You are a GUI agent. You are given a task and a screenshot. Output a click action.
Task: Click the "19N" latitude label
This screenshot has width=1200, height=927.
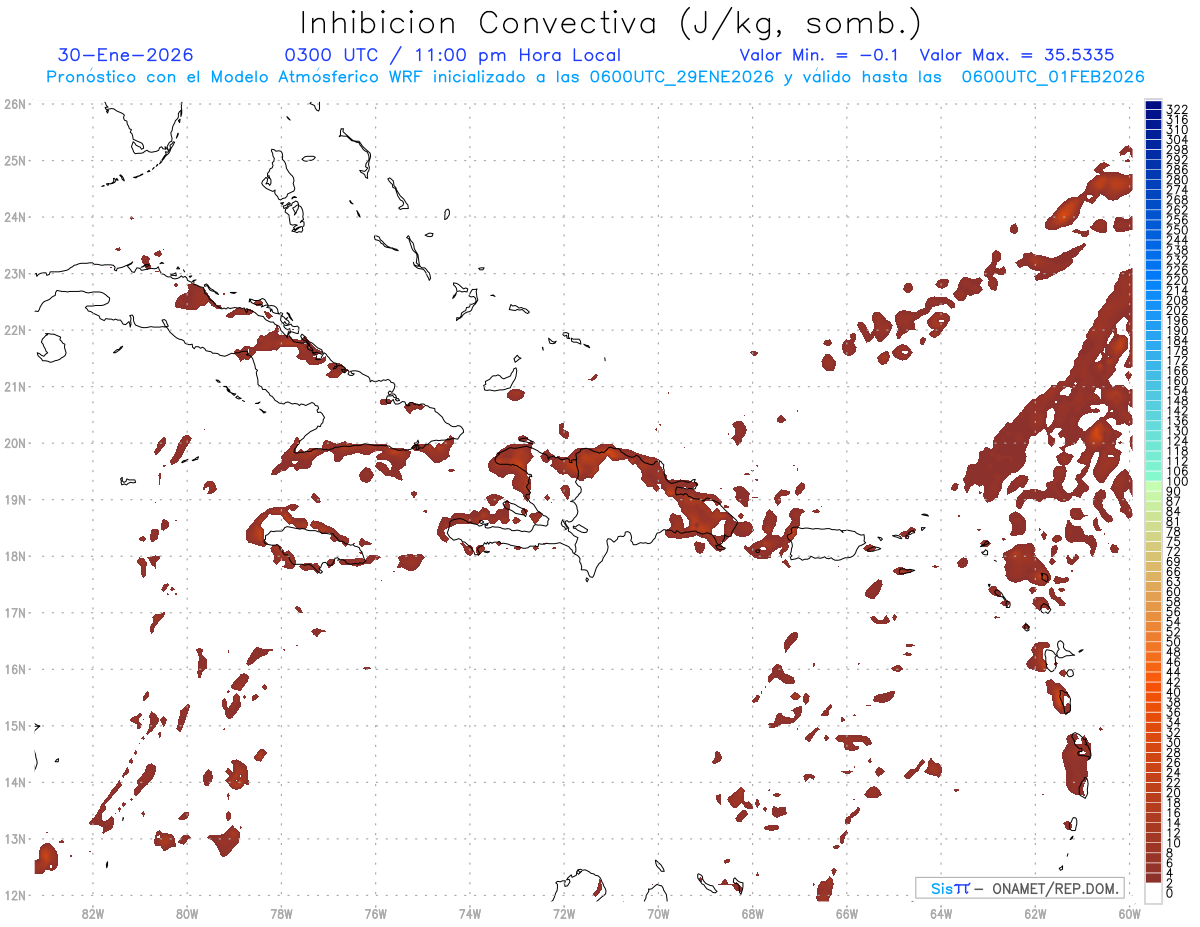coord(14,499)
